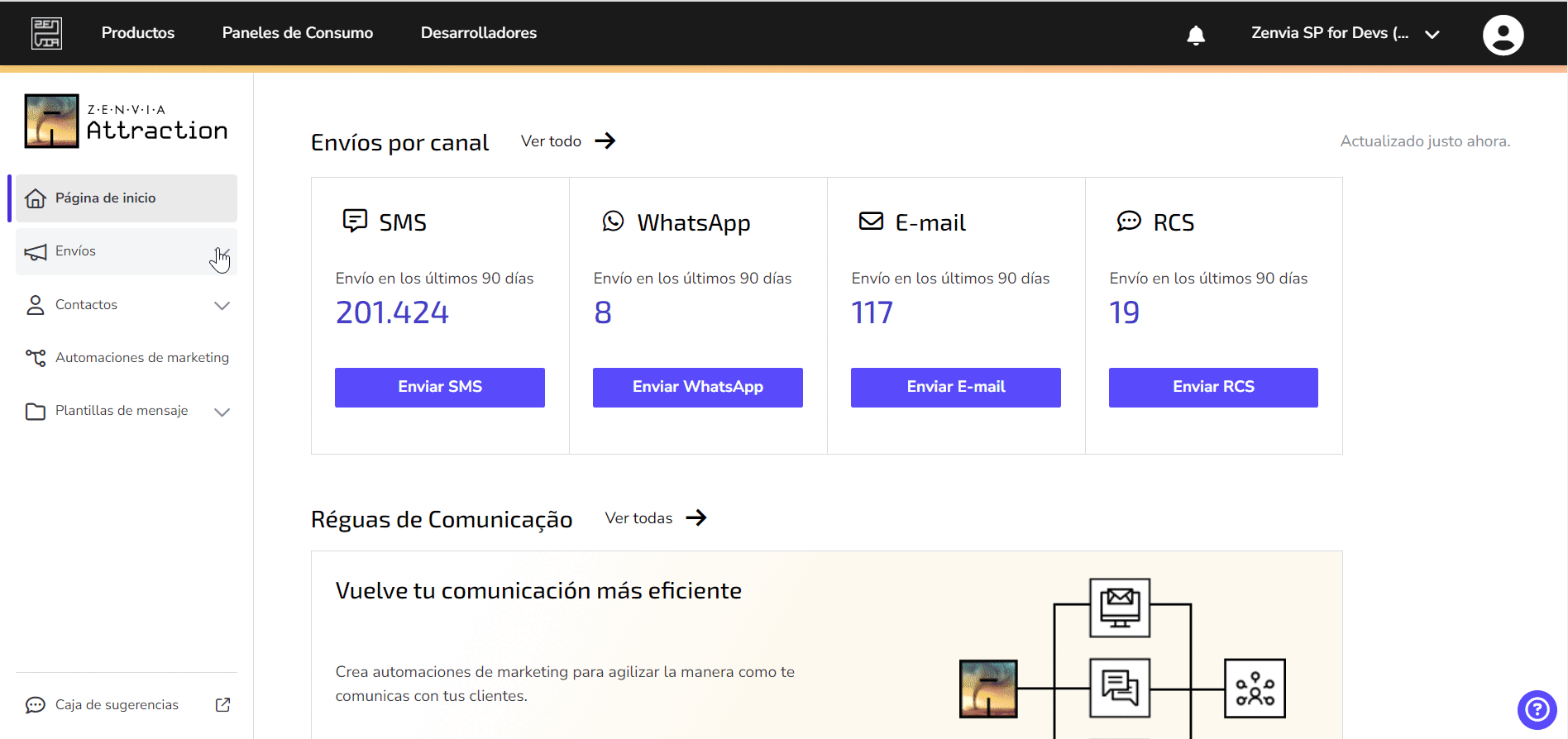1568x739 pixels.
Task: Open the Caja de sugerencias link
Action: coord(127,705)
